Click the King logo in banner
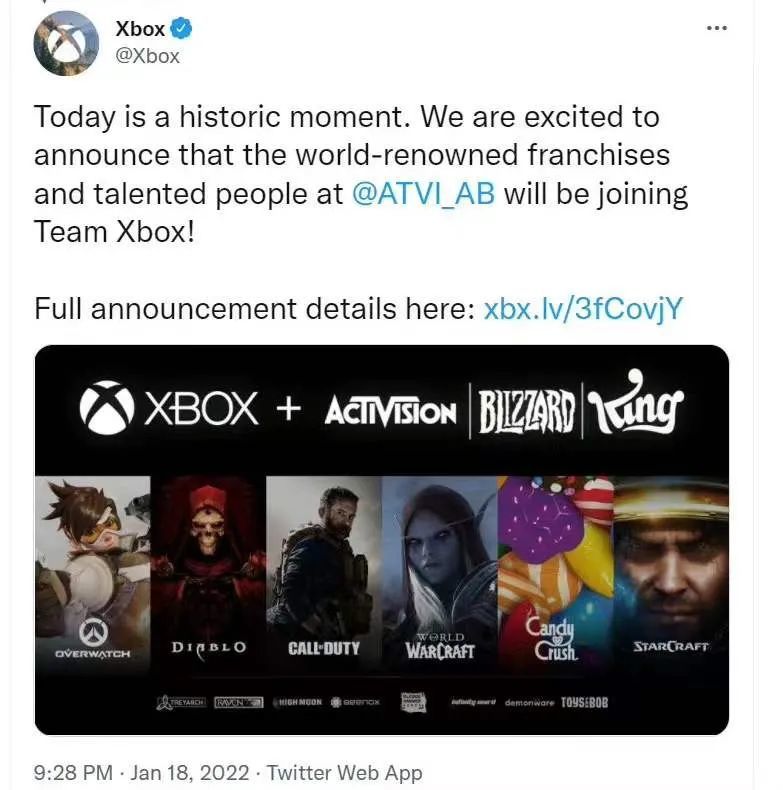Viewport: 783px width, 790px height. pos(635,408)
